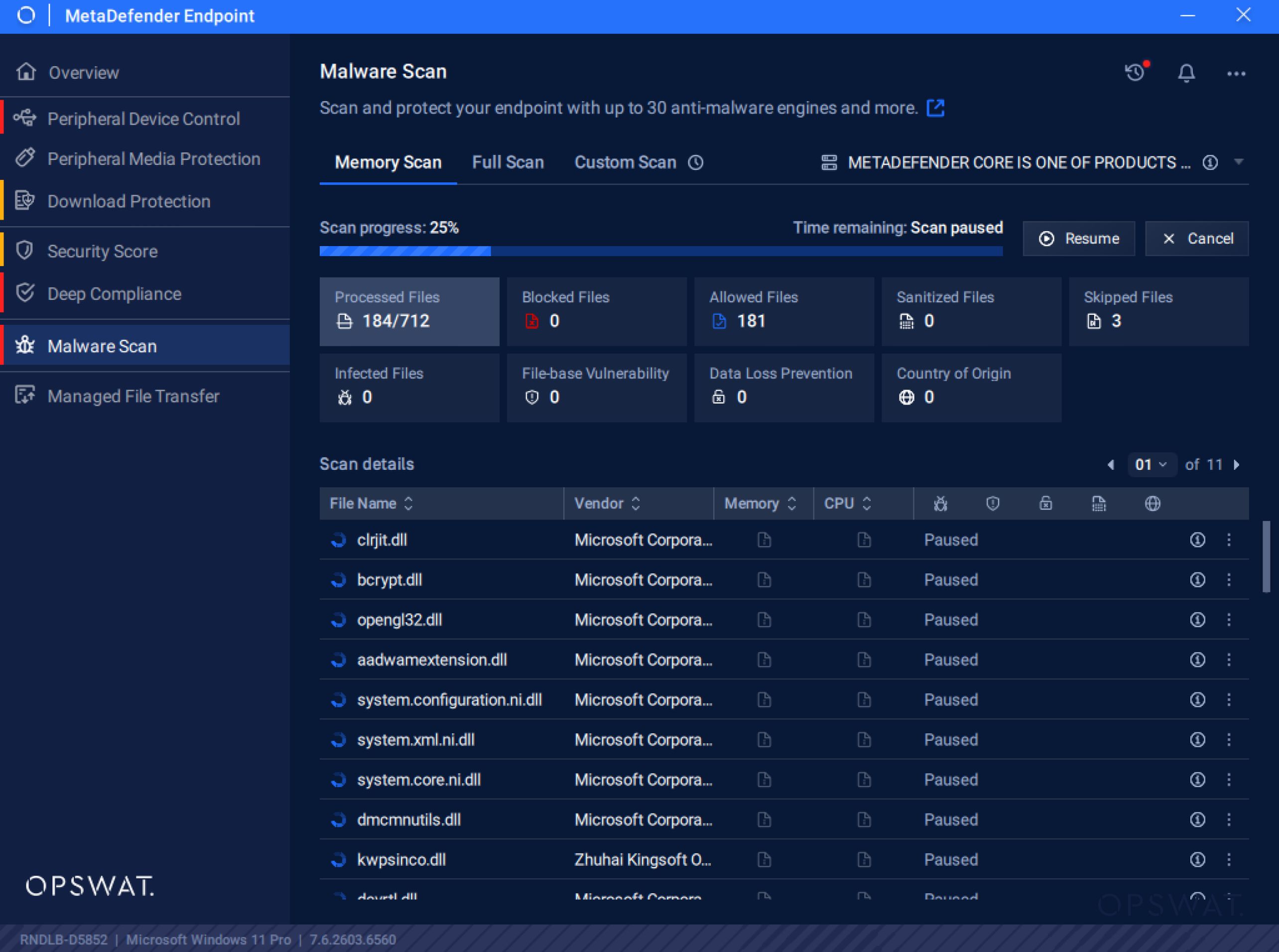Click info icon next to MetaDefender Core server
The width and height of the screenshot is (1279, 952).
click(x=1210, y=162)
